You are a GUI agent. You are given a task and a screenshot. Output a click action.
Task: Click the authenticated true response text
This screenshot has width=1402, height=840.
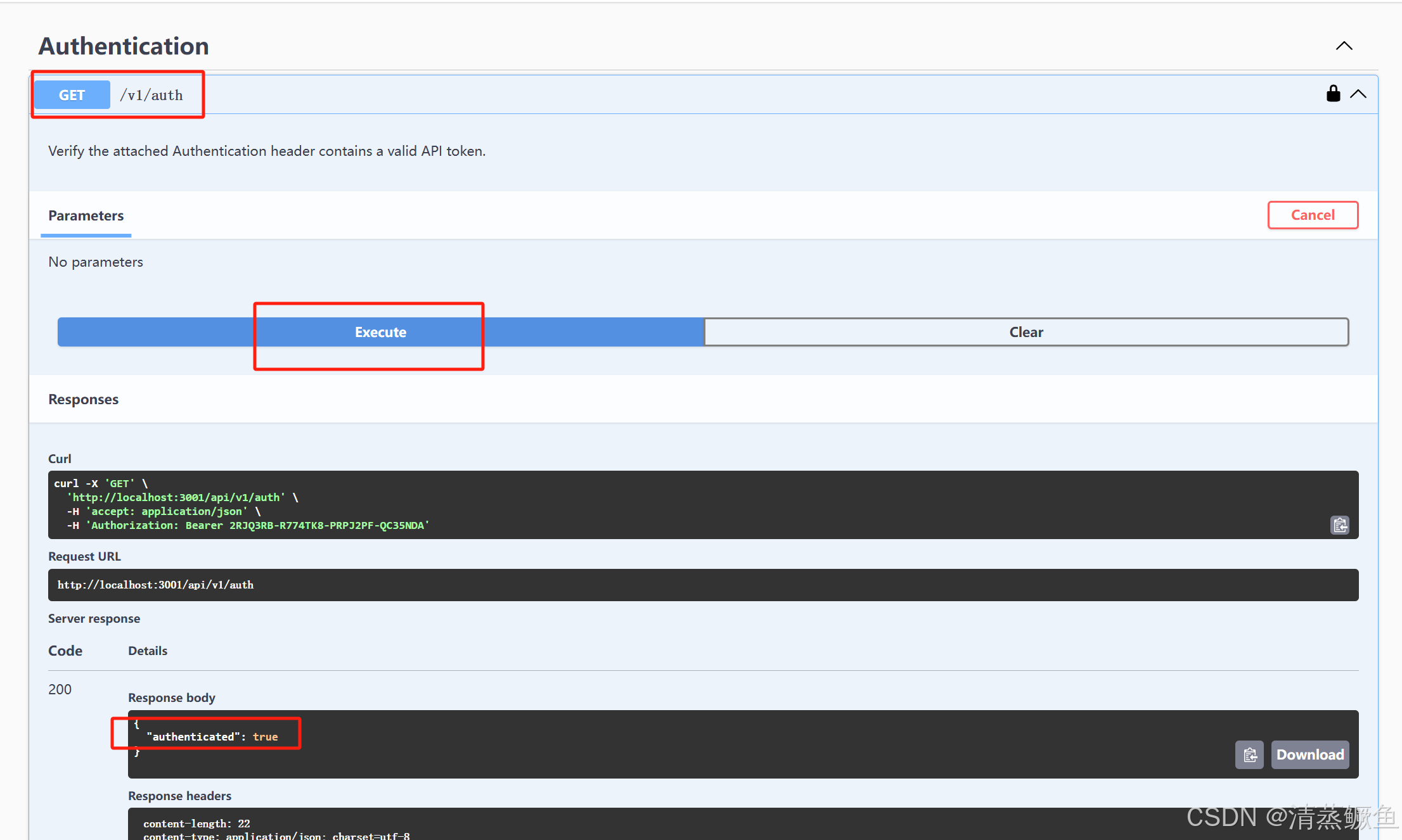[x=212, y=737]
